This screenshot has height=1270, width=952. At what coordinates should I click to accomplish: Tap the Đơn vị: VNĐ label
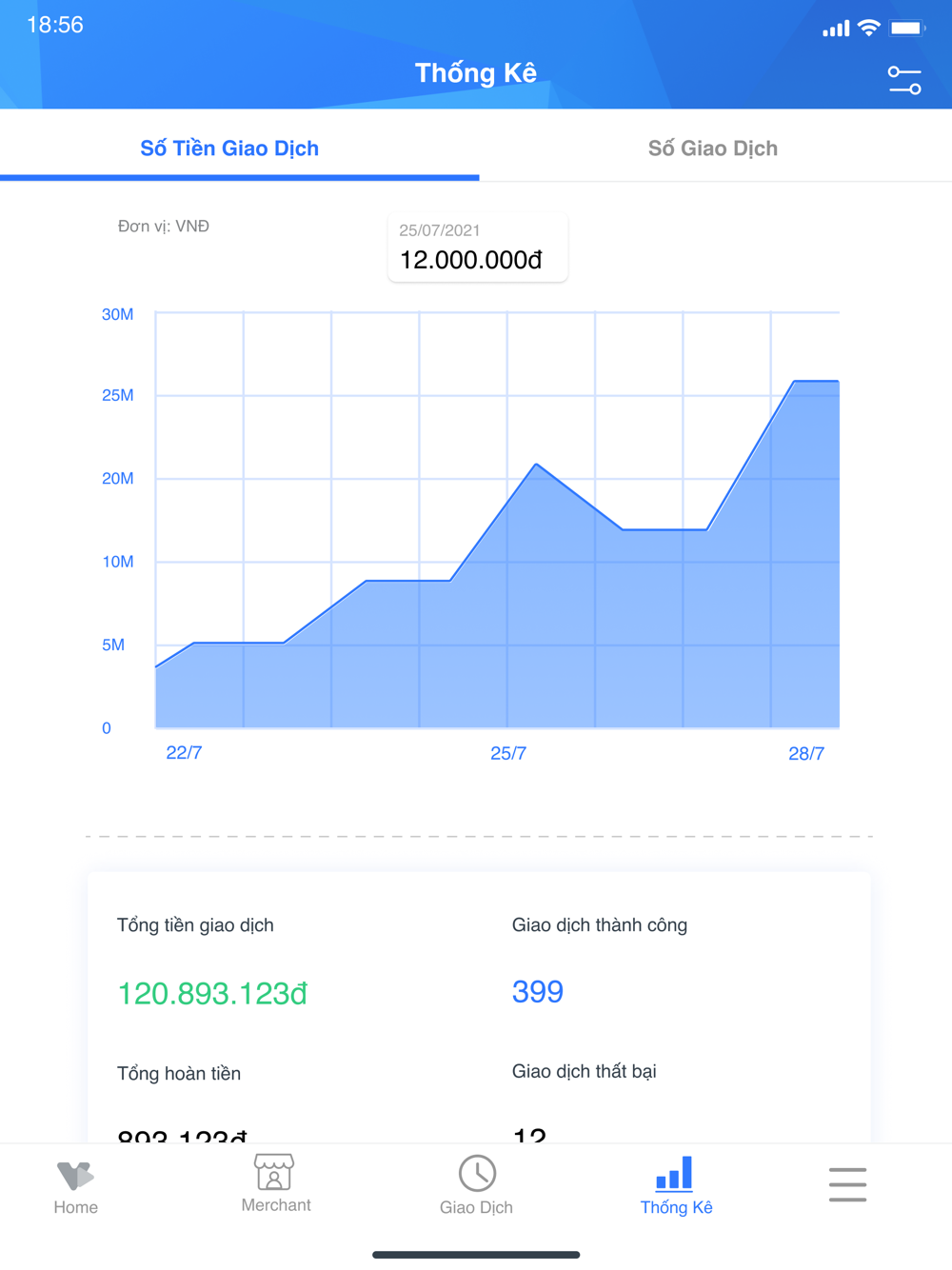point(164,227)
